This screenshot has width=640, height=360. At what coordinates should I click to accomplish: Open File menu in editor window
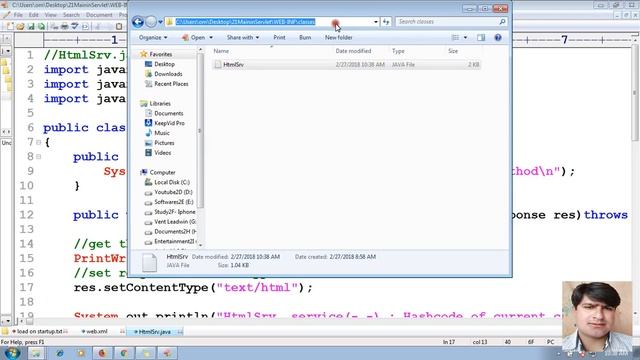tap(18, 15)
